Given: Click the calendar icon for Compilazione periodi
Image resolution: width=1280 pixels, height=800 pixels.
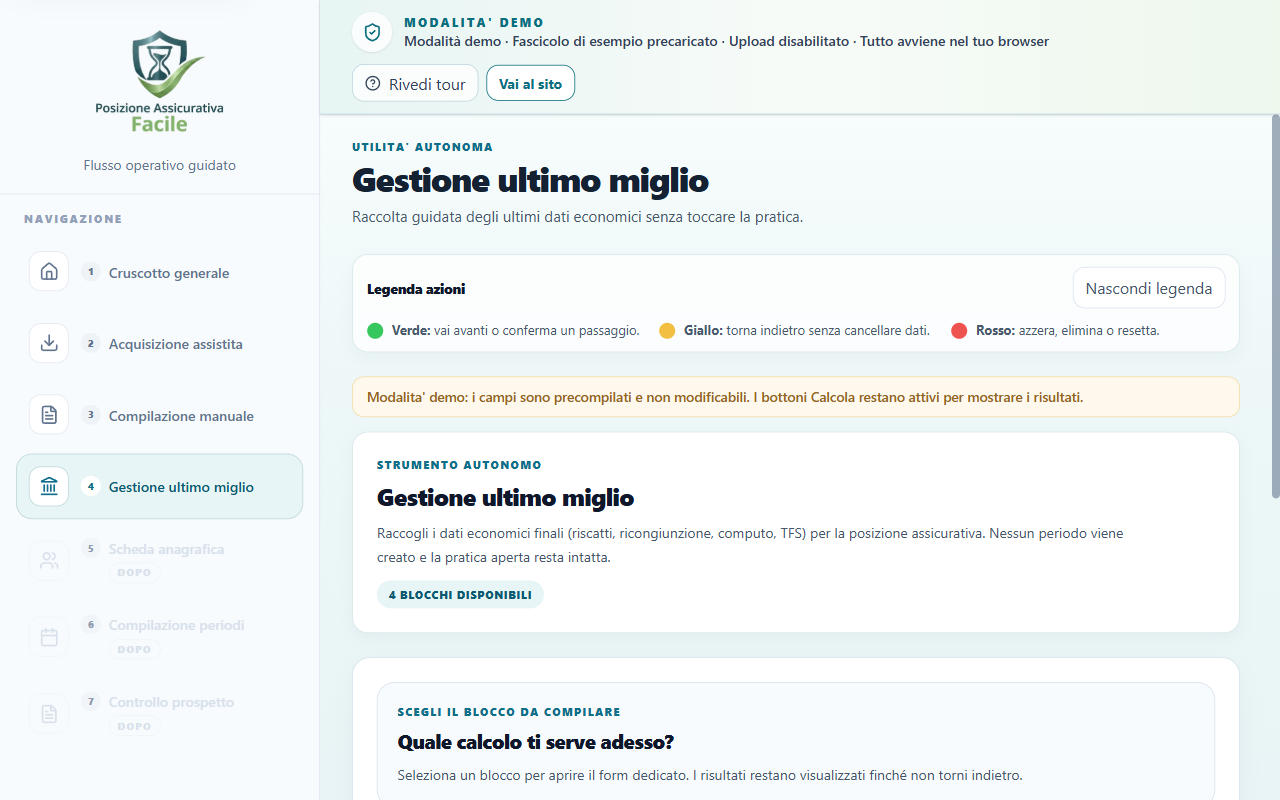Looking at the screenshot, I should click(x=49, y=637).
